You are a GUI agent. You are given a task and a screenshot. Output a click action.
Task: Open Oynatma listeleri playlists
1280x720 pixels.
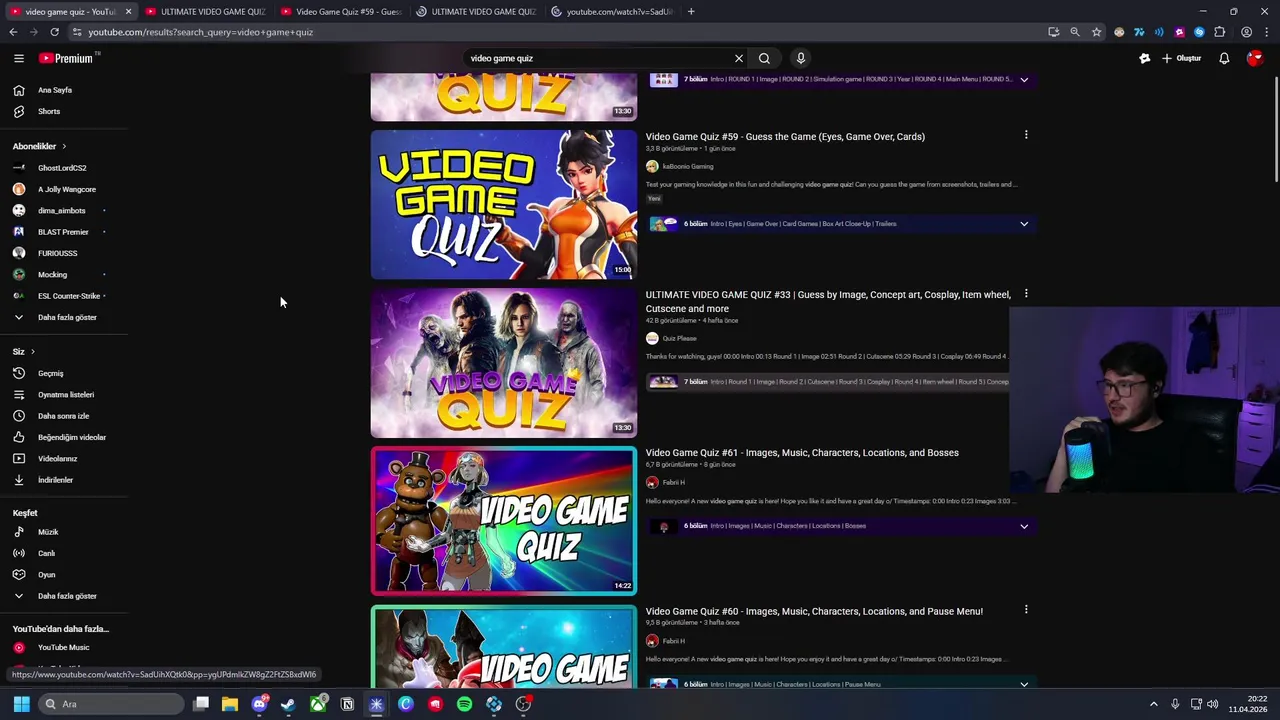coord(64,394)
